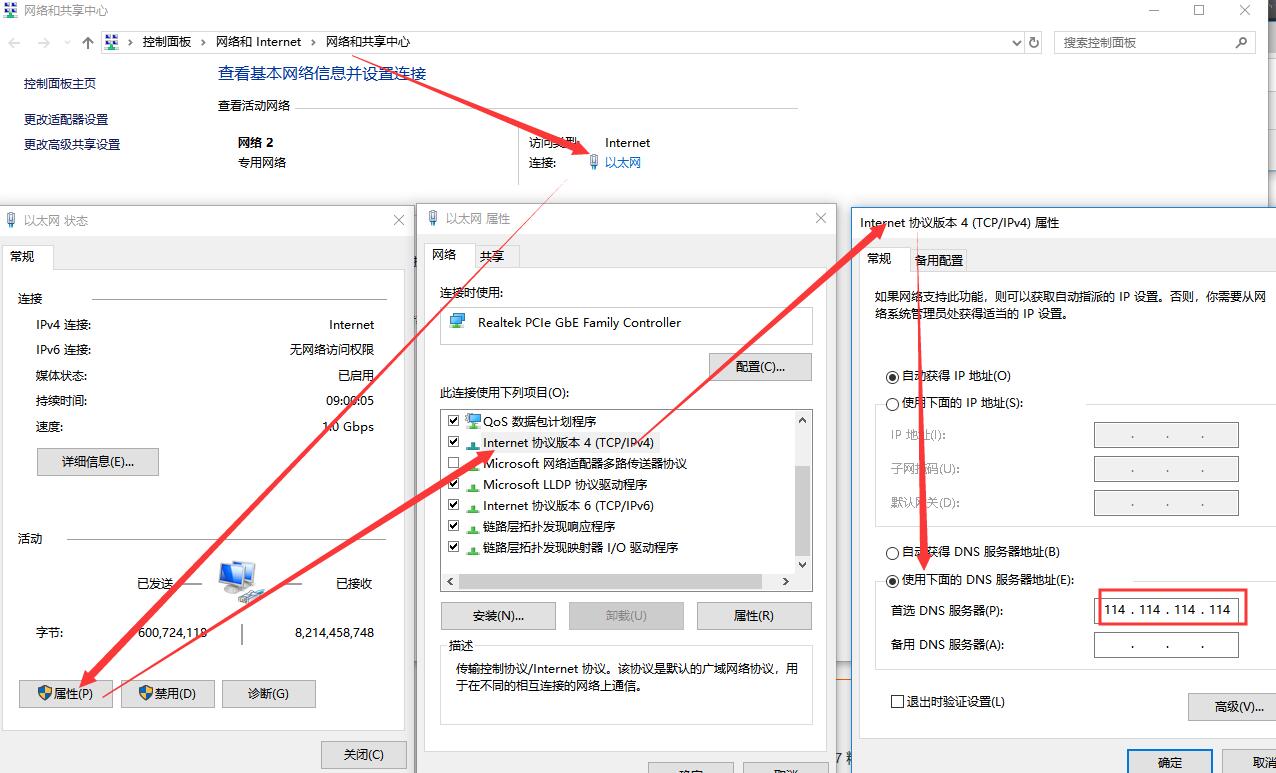
Task: Open the address bar history dropdown
Action: (x=1015, y=43)
